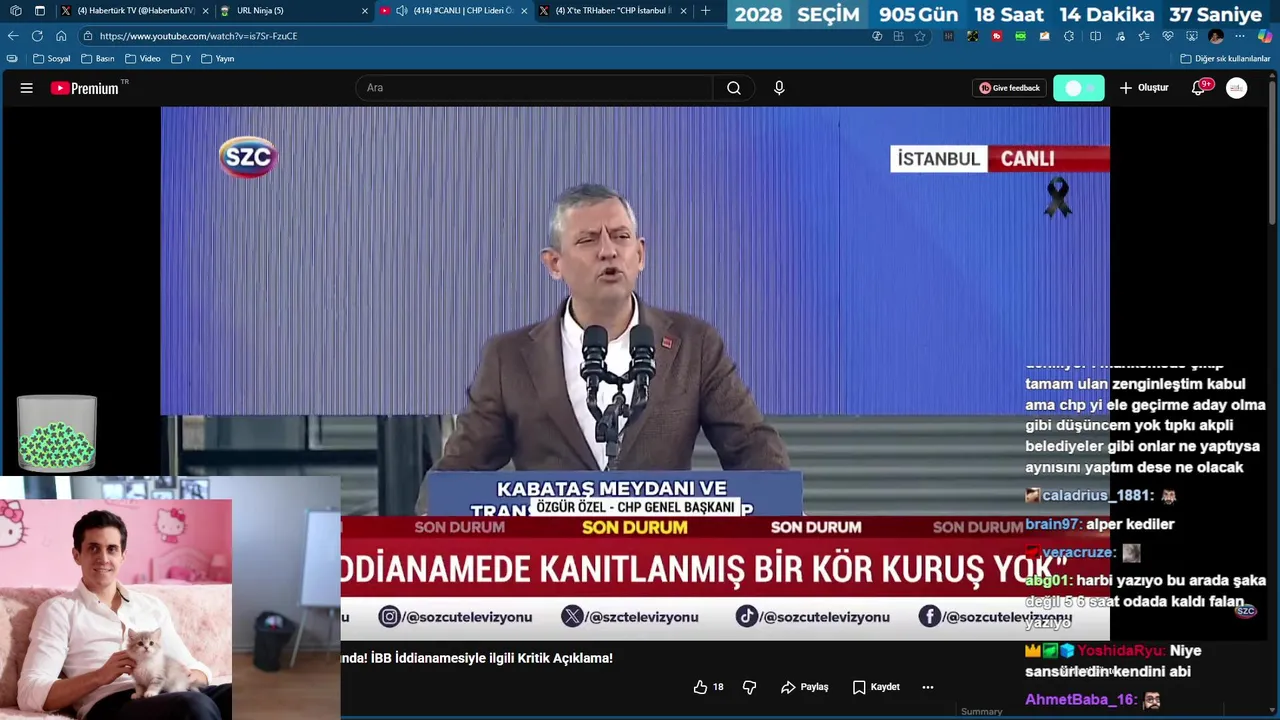The height and width of the screenshot is (720, 1280).
Task: Click the search magnifier button
Action: point(734,88)
